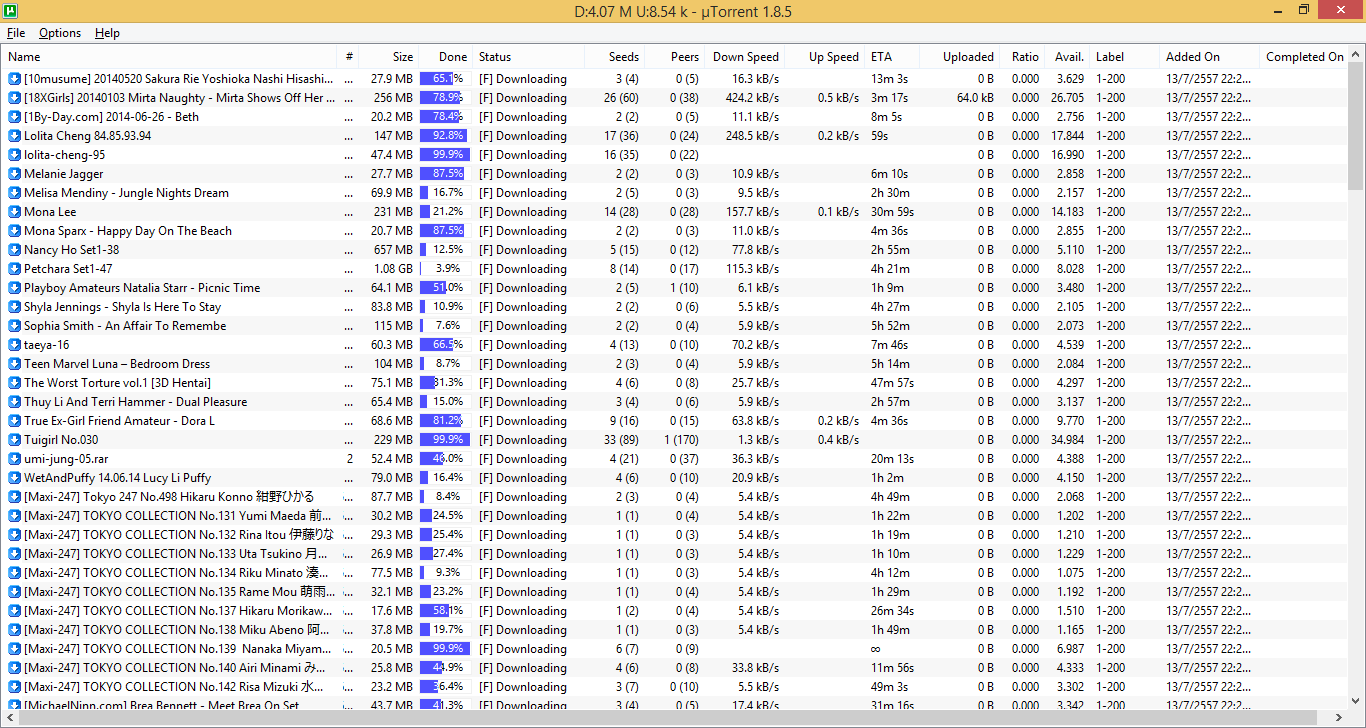The image size is (1366, 728).
Task: Click the vertical scrollbar thumb of torrent list
Action: coord(1357,125)
